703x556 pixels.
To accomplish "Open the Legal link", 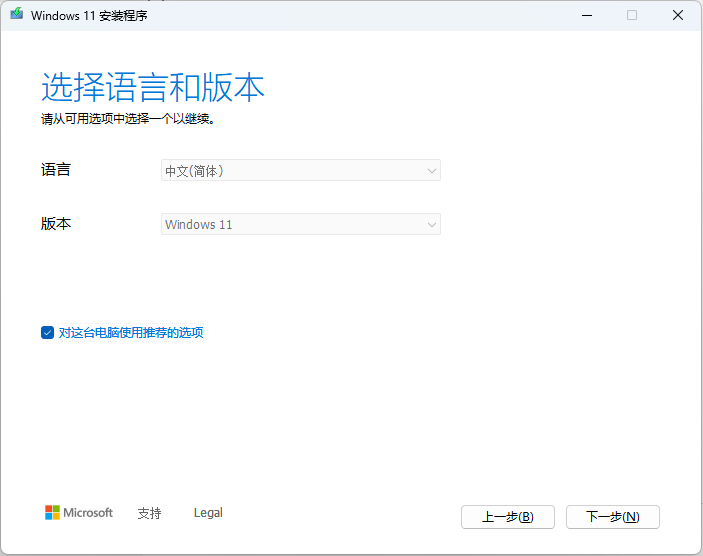I will click(208, 513).
